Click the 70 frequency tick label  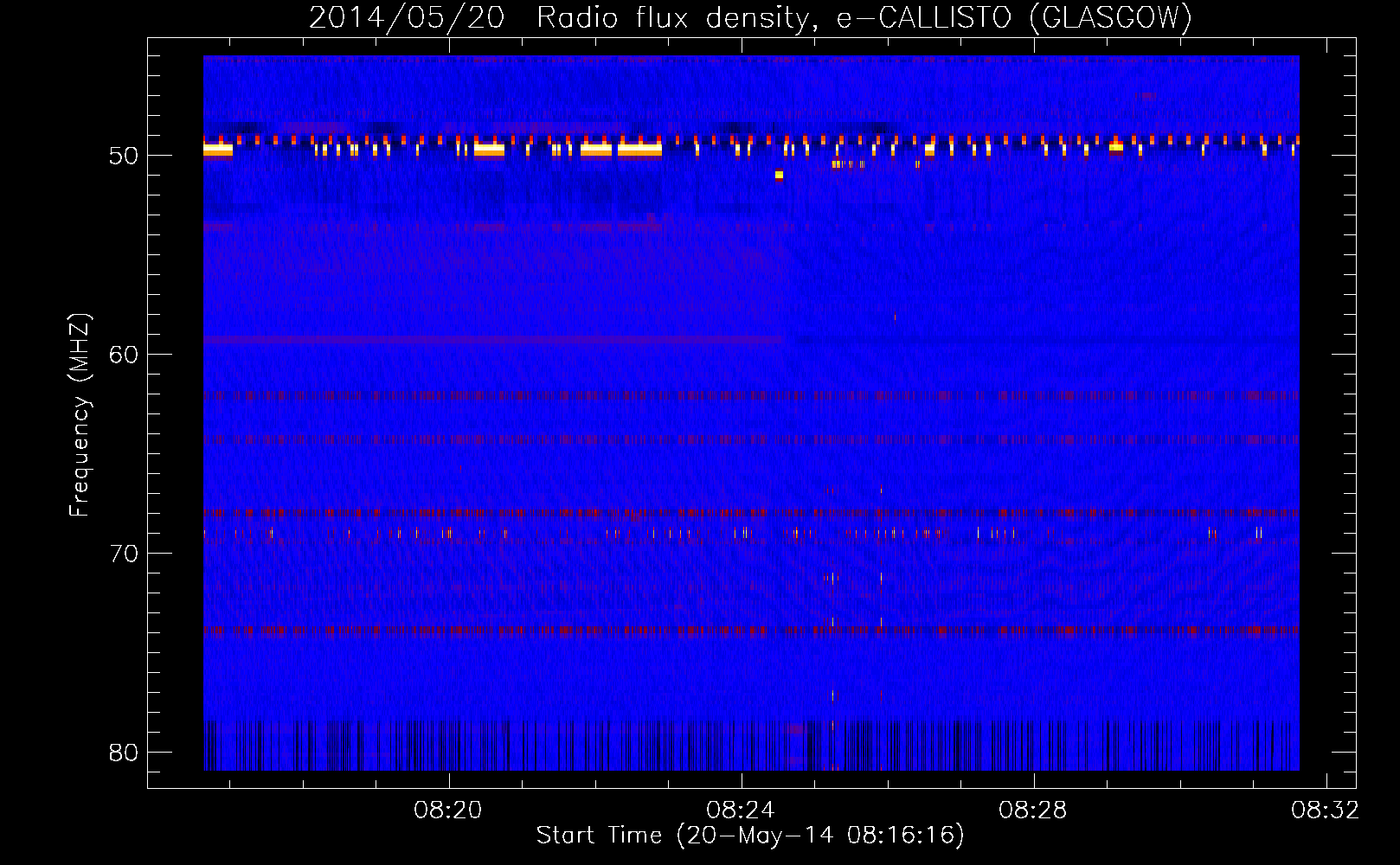124,554
